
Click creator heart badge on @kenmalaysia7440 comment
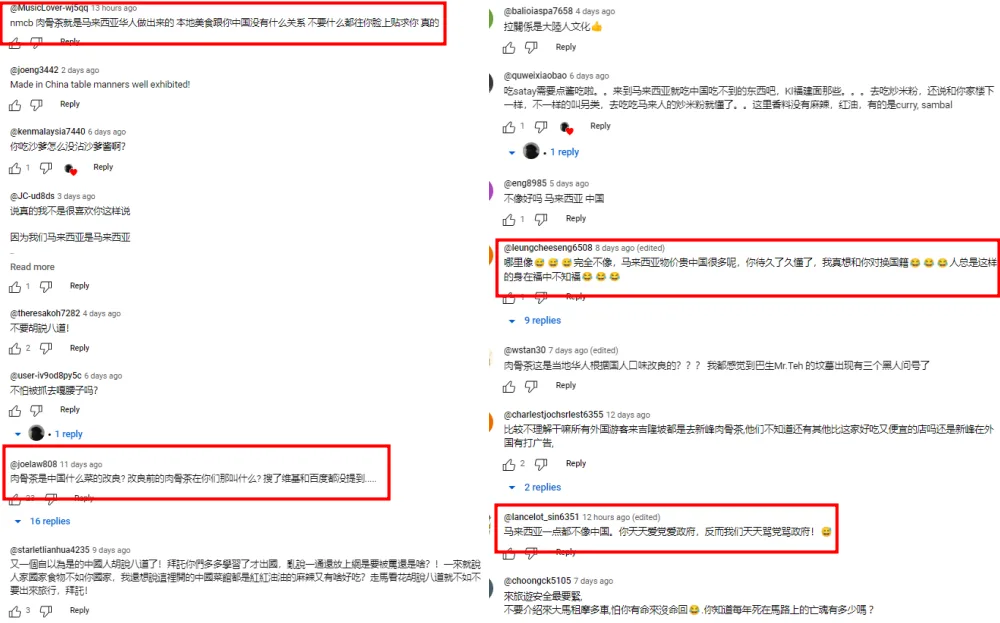click(x=71, y=169)
